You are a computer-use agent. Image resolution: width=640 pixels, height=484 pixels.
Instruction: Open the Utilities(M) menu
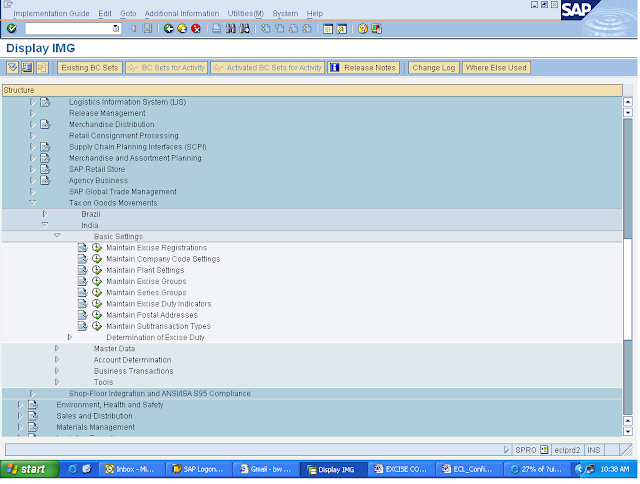point(246,13)
